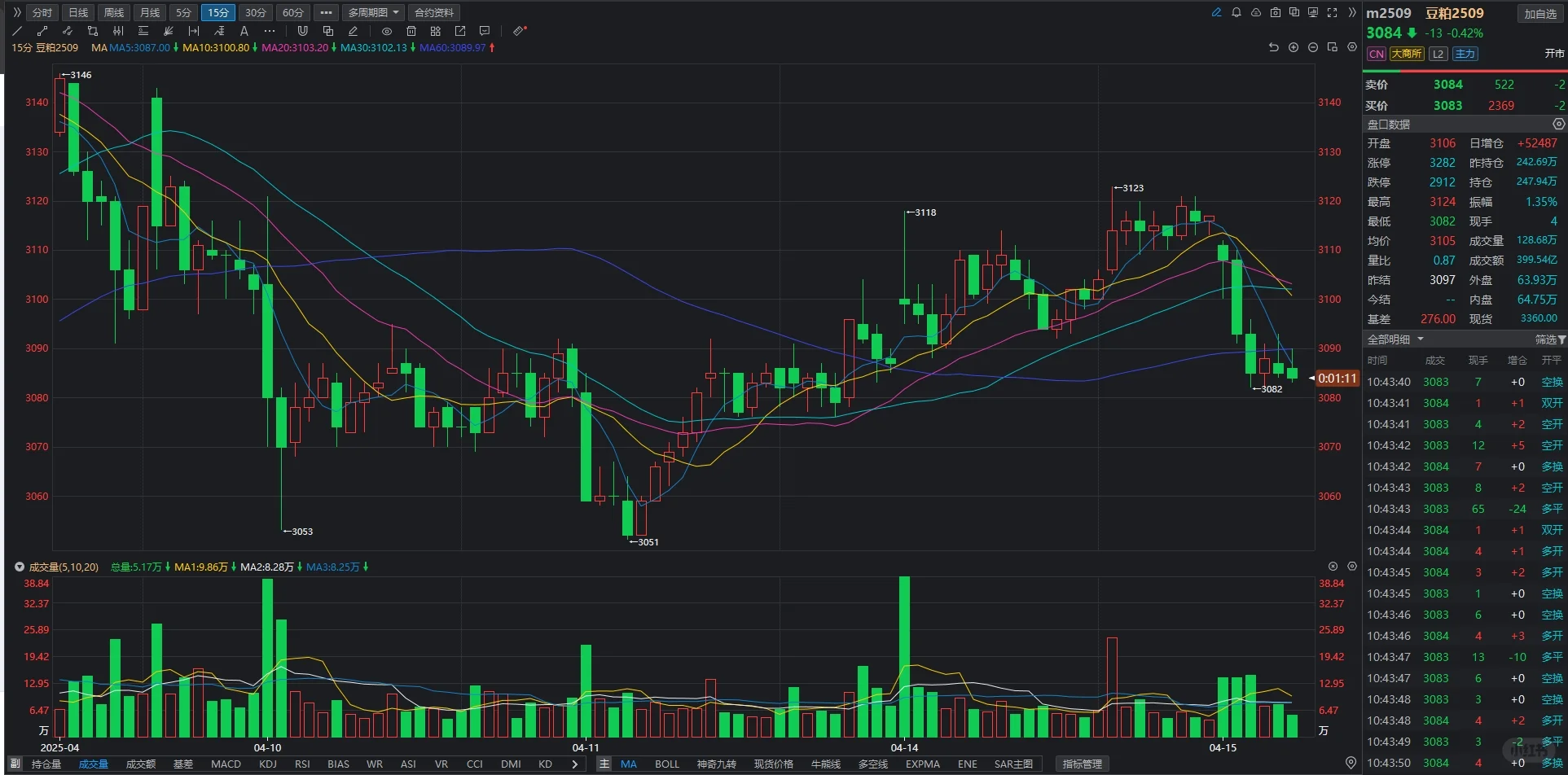Undo the last chart action

click(x=1274, y=47)
